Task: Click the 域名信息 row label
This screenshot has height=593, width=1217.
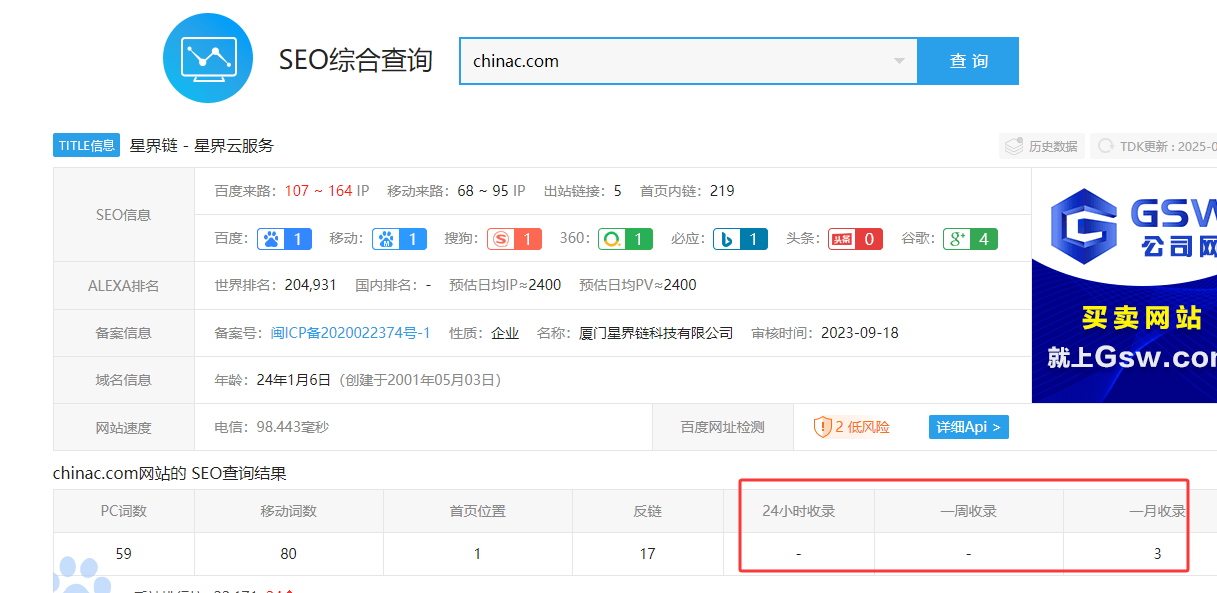Action: [x=124, y=380]
